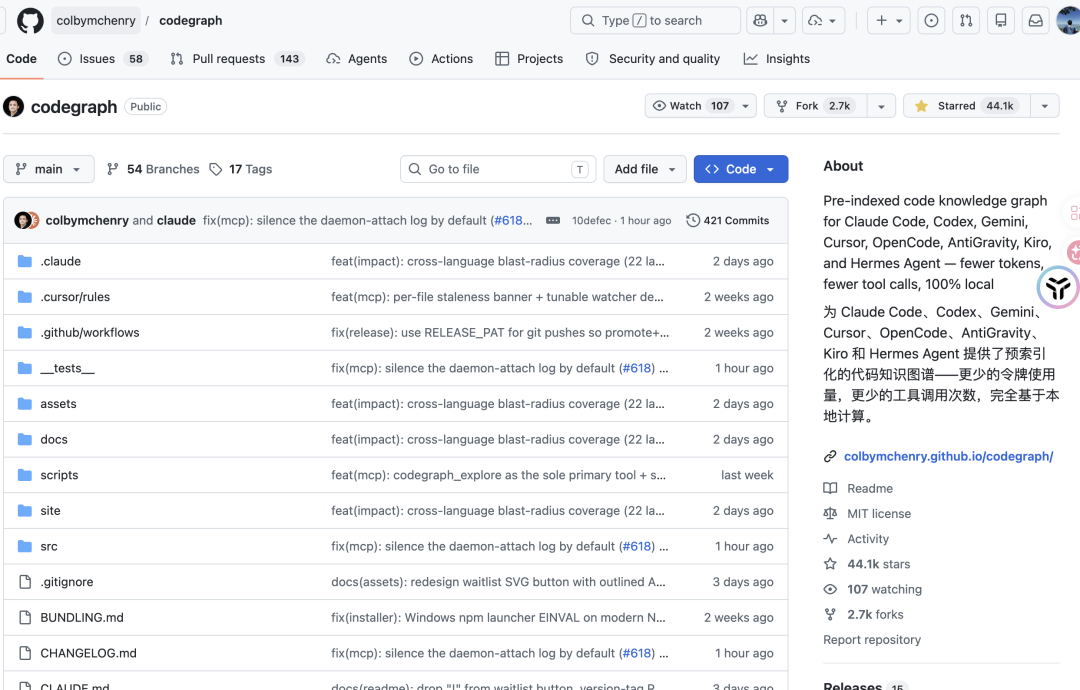Viewport: 1080px width, 690px height.
Task: Open the repositories icon in the top header
Action: (1001, 21)
